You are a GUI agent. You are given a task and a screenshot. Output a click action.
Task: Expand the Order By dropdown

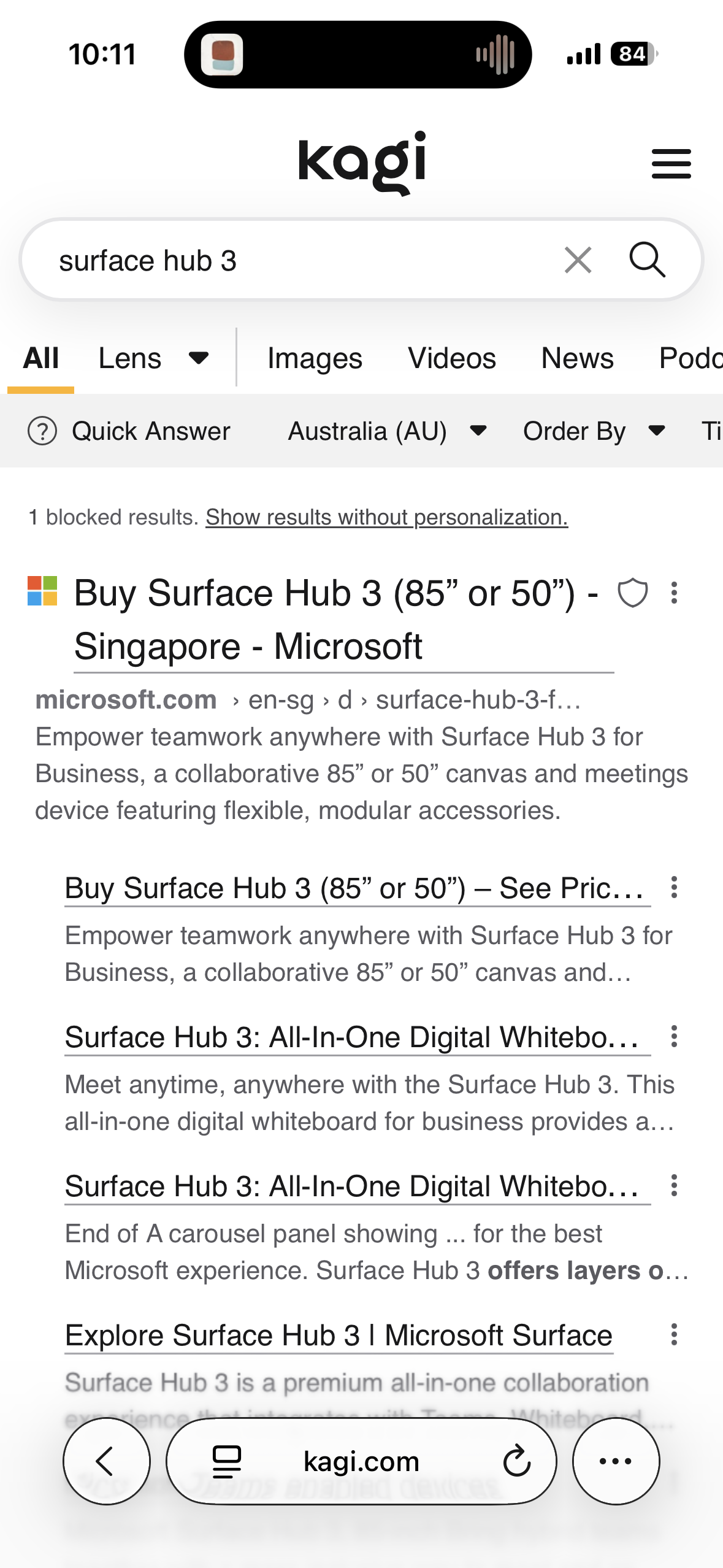tap(594, 431)
